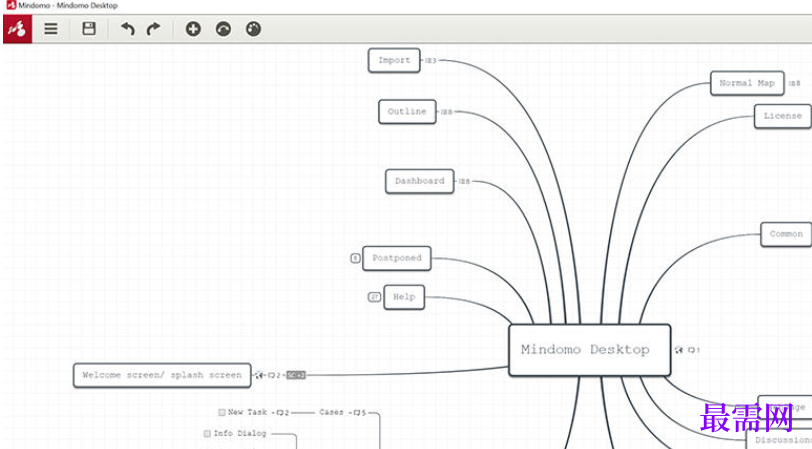Click the relationship arc toolbar icon

[x=223, y=29]
